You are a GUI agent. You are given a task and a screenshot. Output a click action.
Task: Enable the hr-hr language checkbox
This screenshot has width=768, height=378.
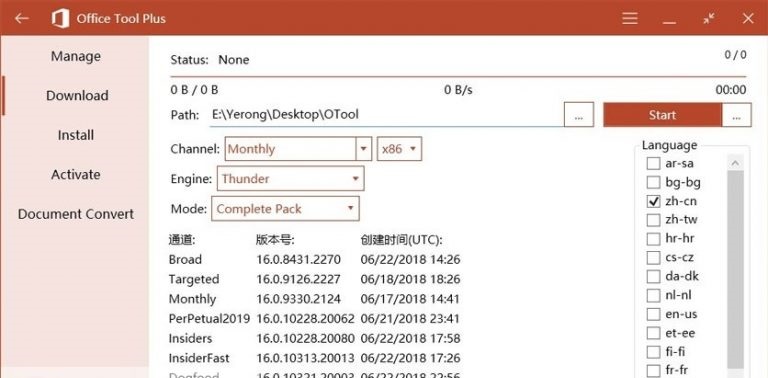coord(653,239)
